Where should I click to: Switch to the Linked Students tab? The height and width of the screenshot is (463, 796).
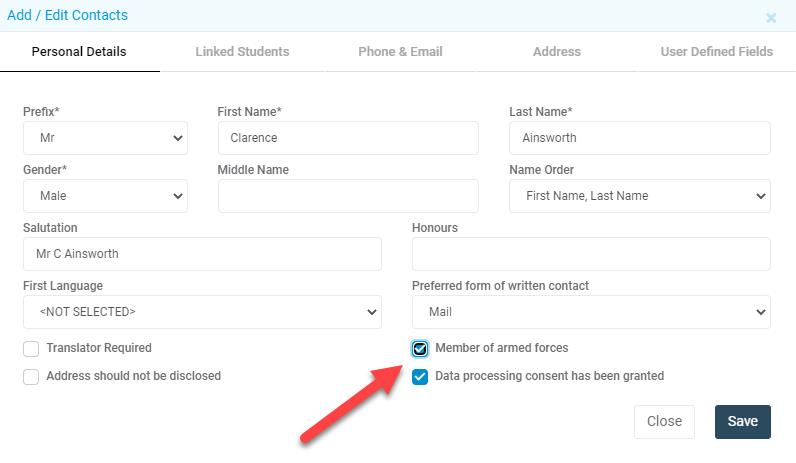tap(242, 52)
